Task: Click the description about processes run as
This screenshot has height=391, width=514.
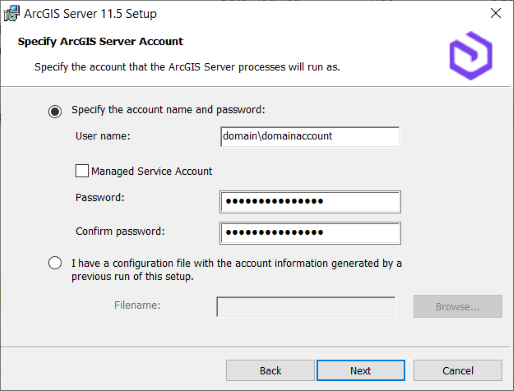Action: (x=187, y=67)
